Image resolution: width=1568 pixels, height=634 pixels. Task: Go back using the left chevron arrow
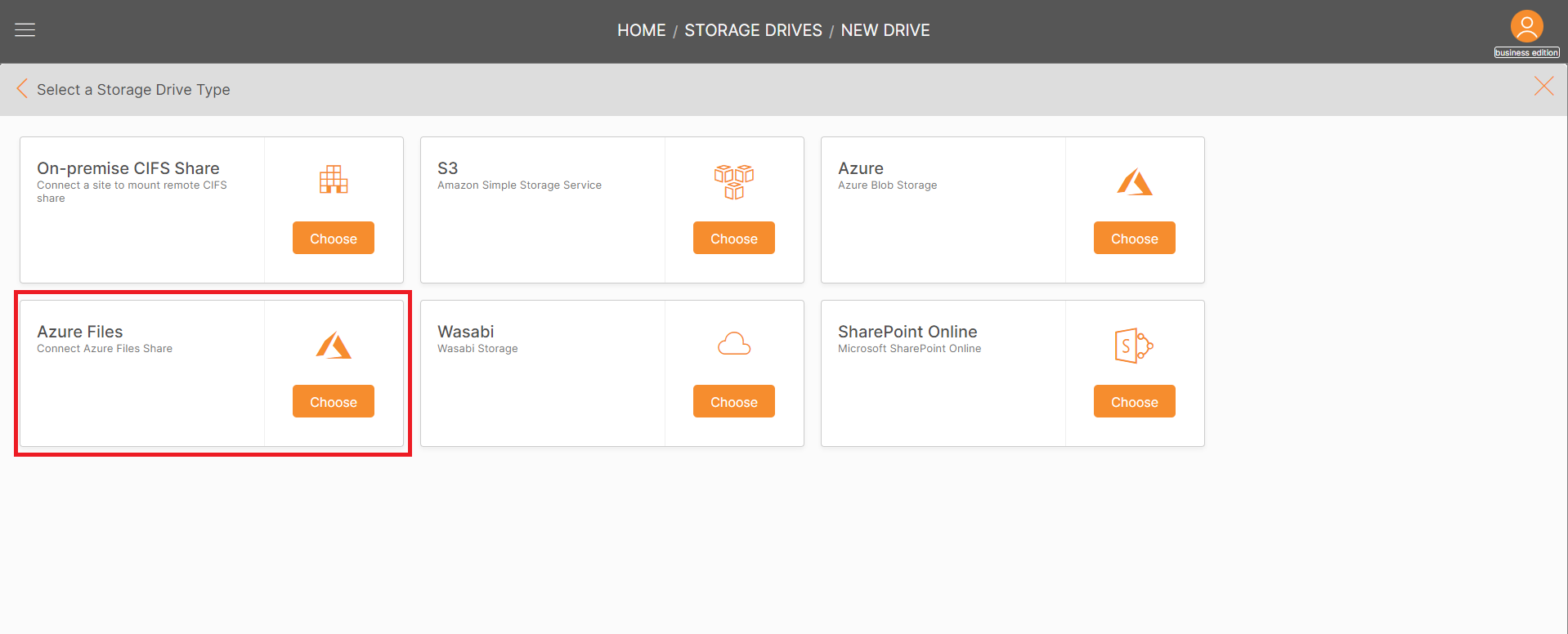coord(22,88)
